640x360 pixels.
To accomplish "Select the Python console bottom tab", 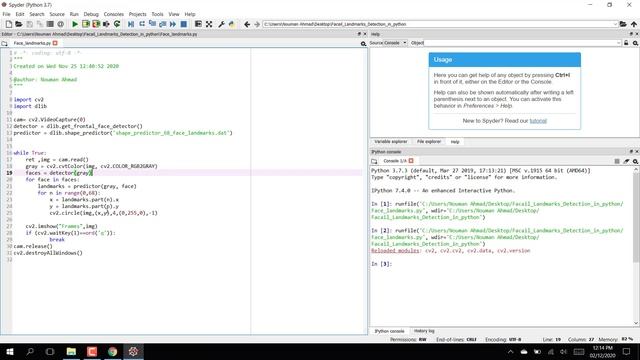I will tap(389, 331).
